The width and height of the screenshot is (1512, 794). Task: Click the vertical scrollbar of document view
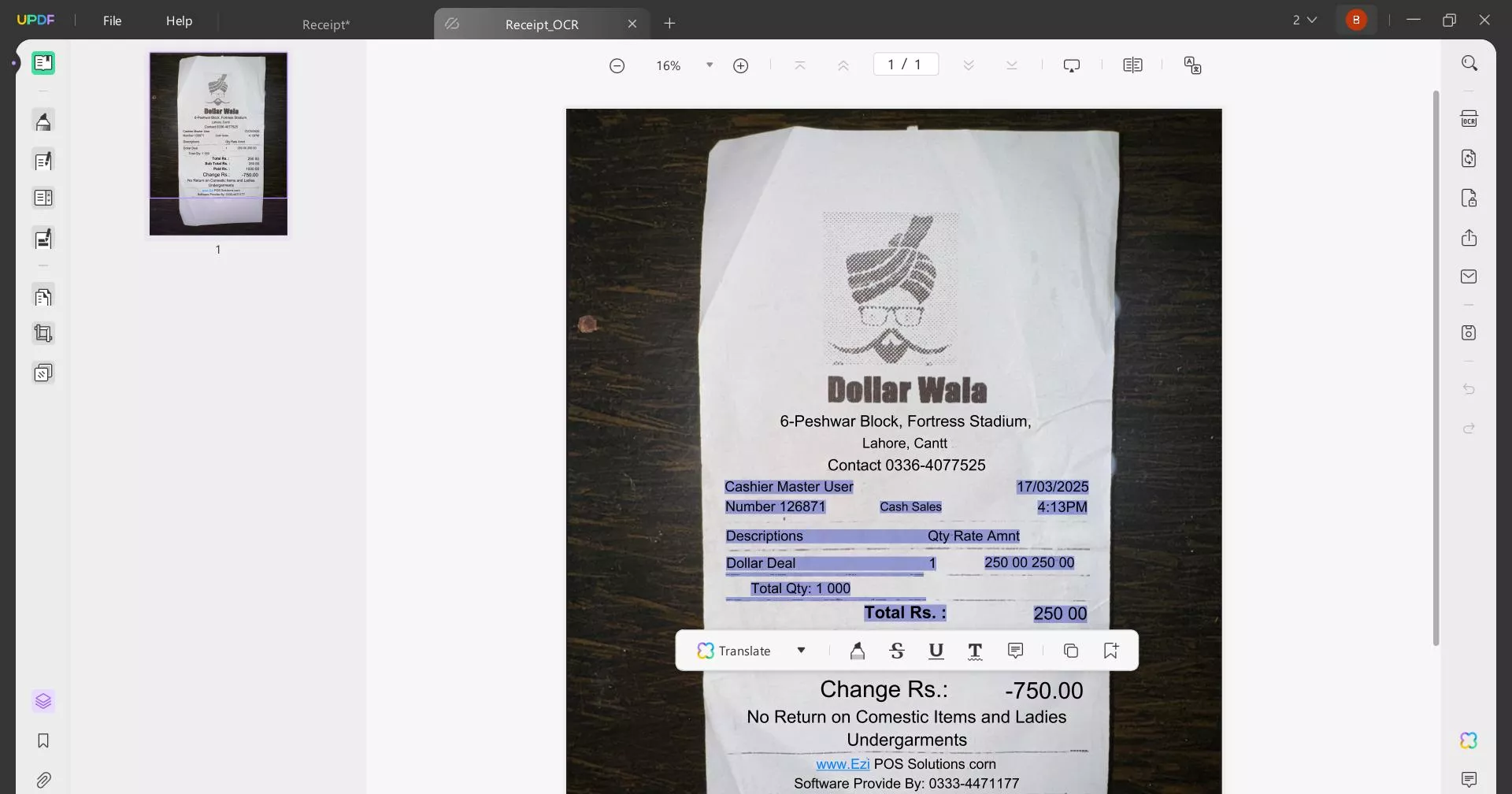1436,369
